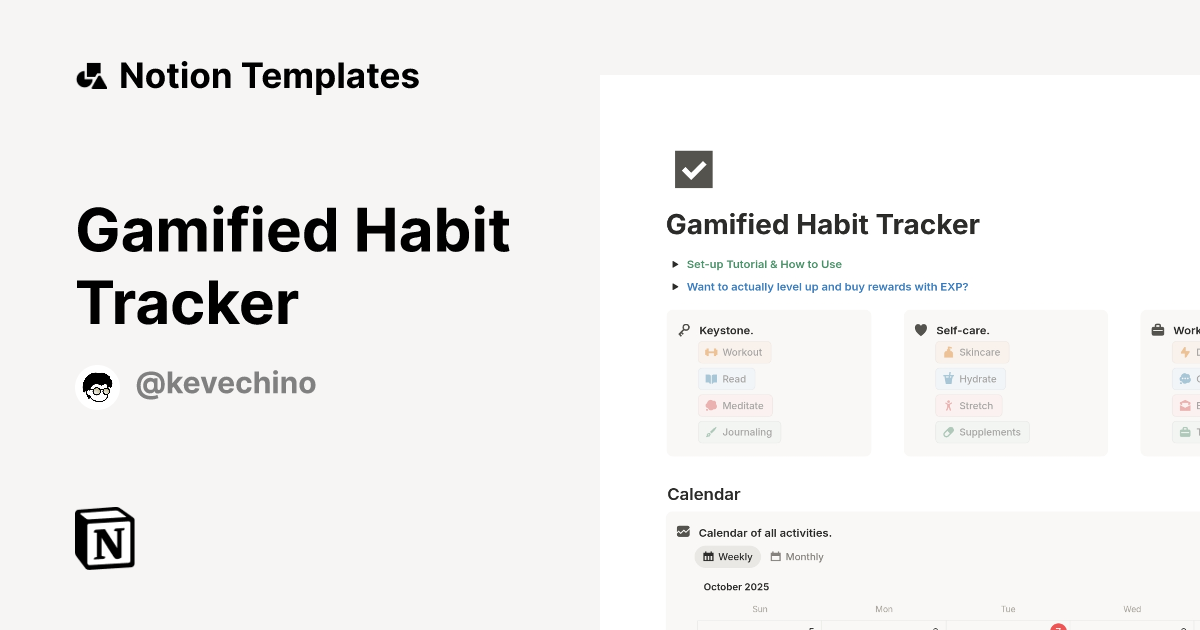The width and height of the screenshot is (1200, 630).
Task: Click the Notion logo at bottom left
Action: pos(104,538)
